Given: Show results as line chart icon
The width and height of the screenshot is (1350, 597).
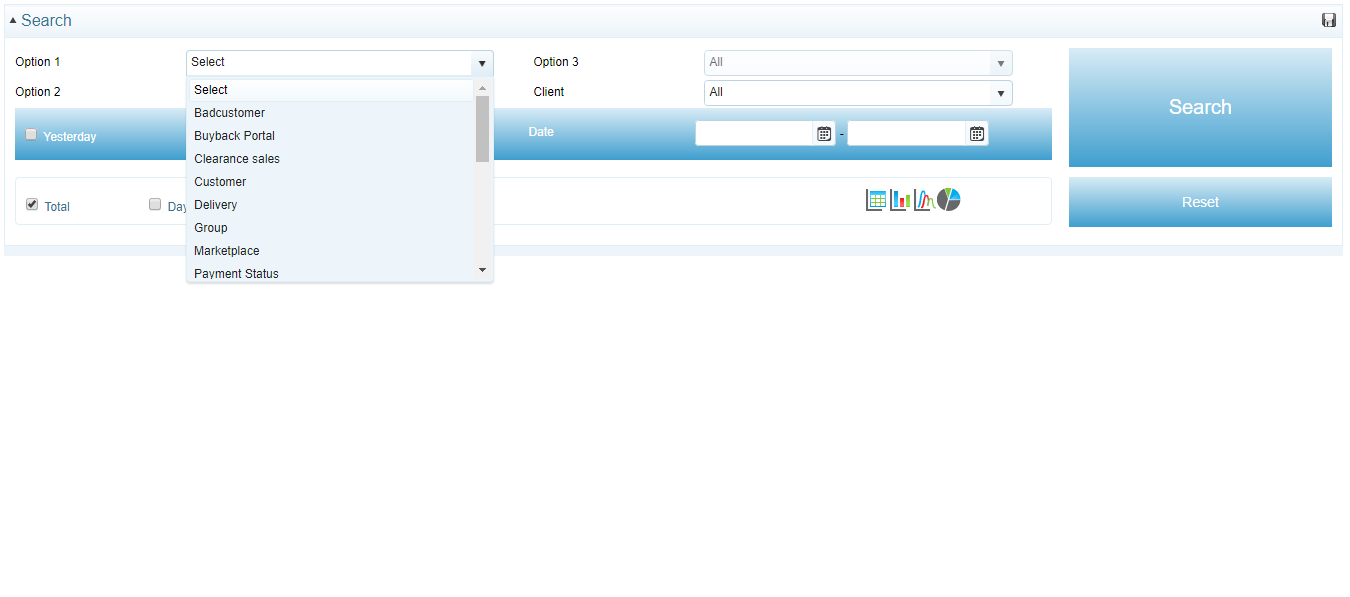Looking at the screenshot, I should coord(924,200).
